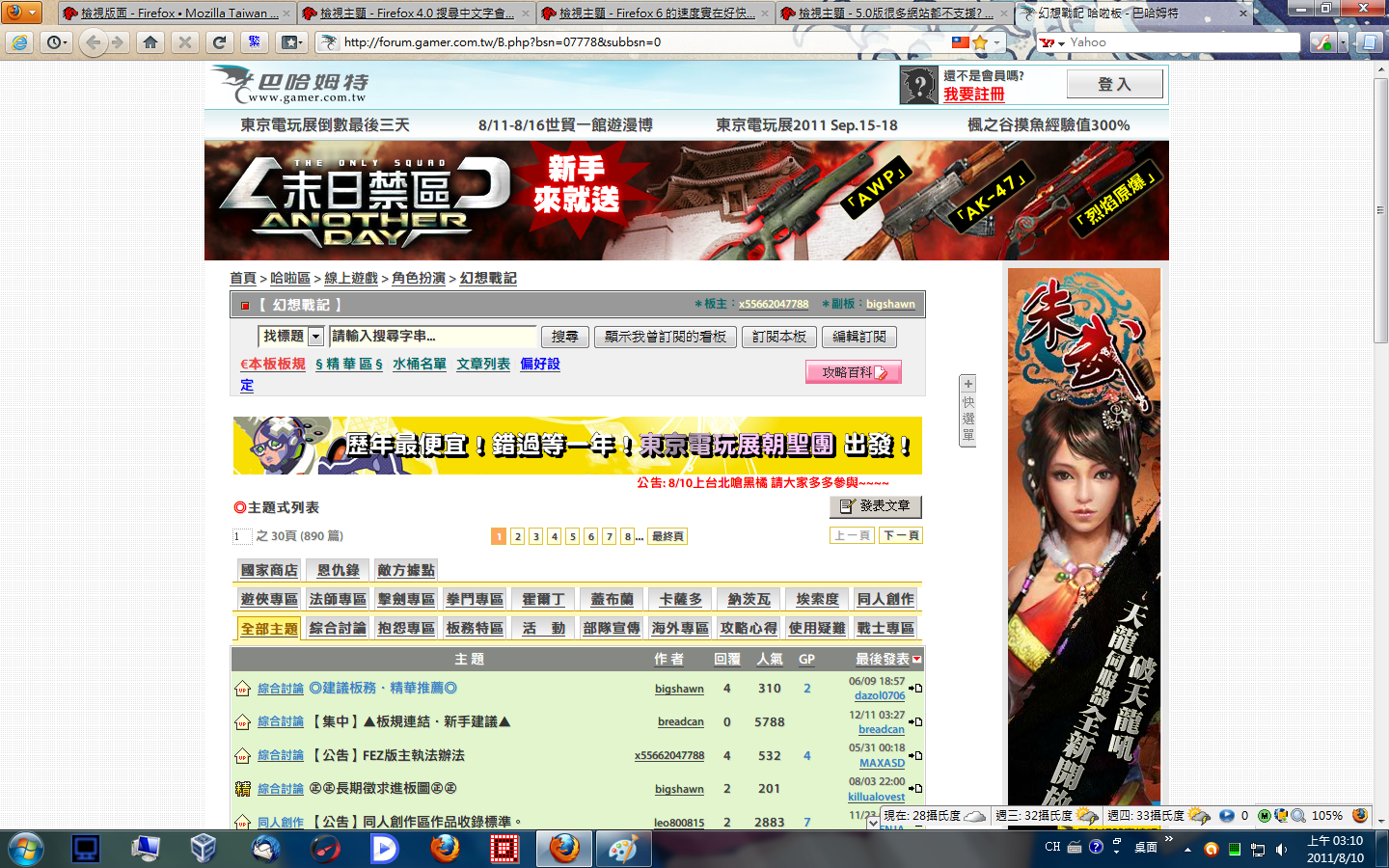Click the 末日禁區 game banner ad
The height and width of the screenshot is (868, 1389).
(x=687, y=201)
